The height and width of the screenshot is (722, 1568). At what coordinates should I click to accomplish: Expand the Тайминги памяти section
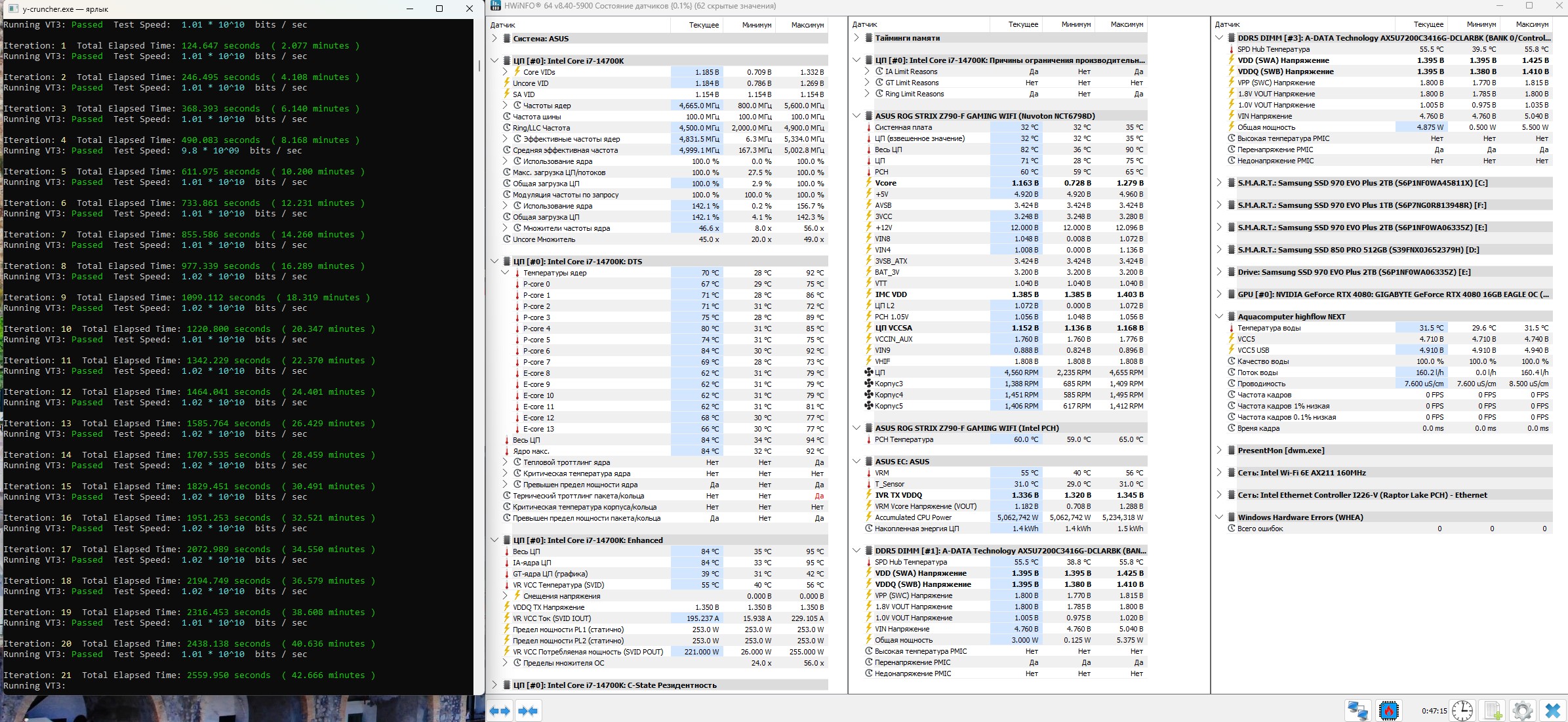click(x=856, y=38)
